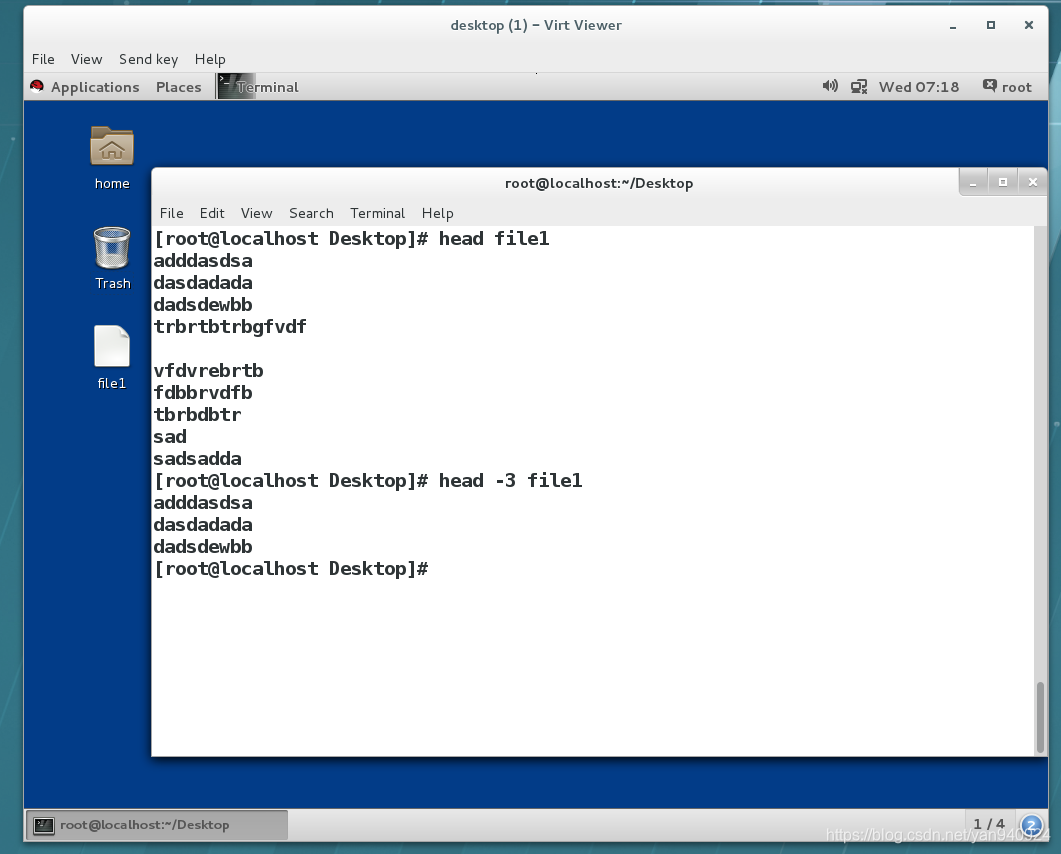Open the terminal Search menu
Viewport: 1061px width, 854px height.
click(x=311, y=213)
